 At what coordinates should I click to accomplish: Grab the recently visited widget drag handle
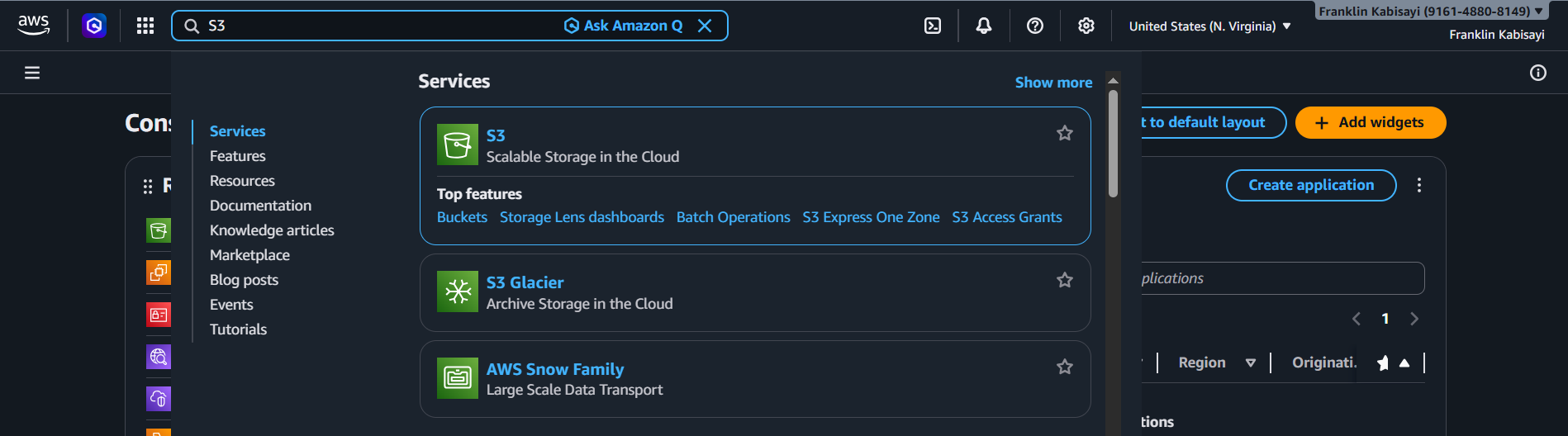(x=148, y=187)
